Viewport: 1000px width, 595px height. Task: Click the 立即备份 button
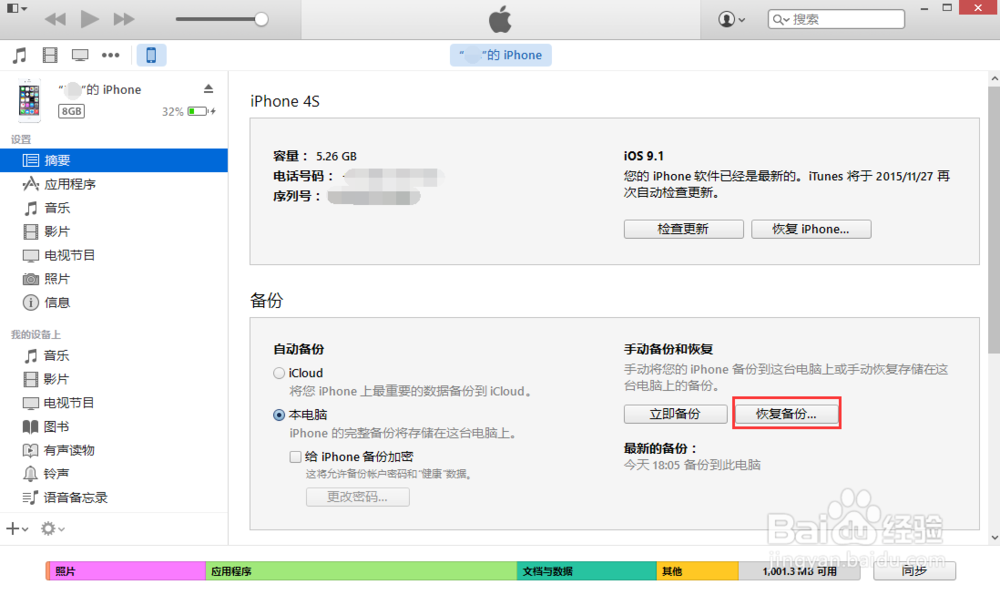point(675,414)
